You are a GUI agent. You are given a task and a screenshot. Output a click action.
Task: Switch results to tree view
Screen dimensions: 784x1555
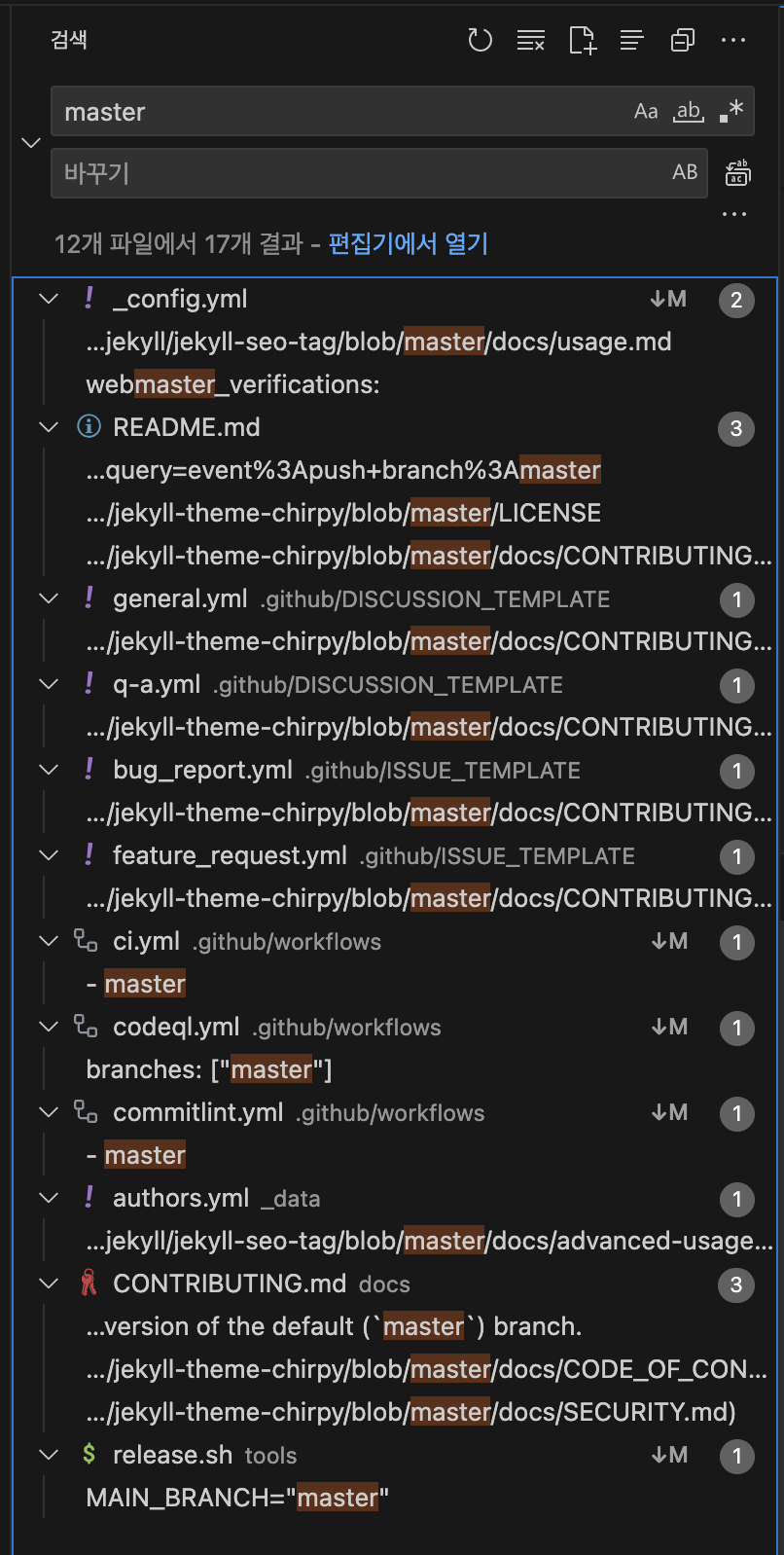(x=632, y=40)
